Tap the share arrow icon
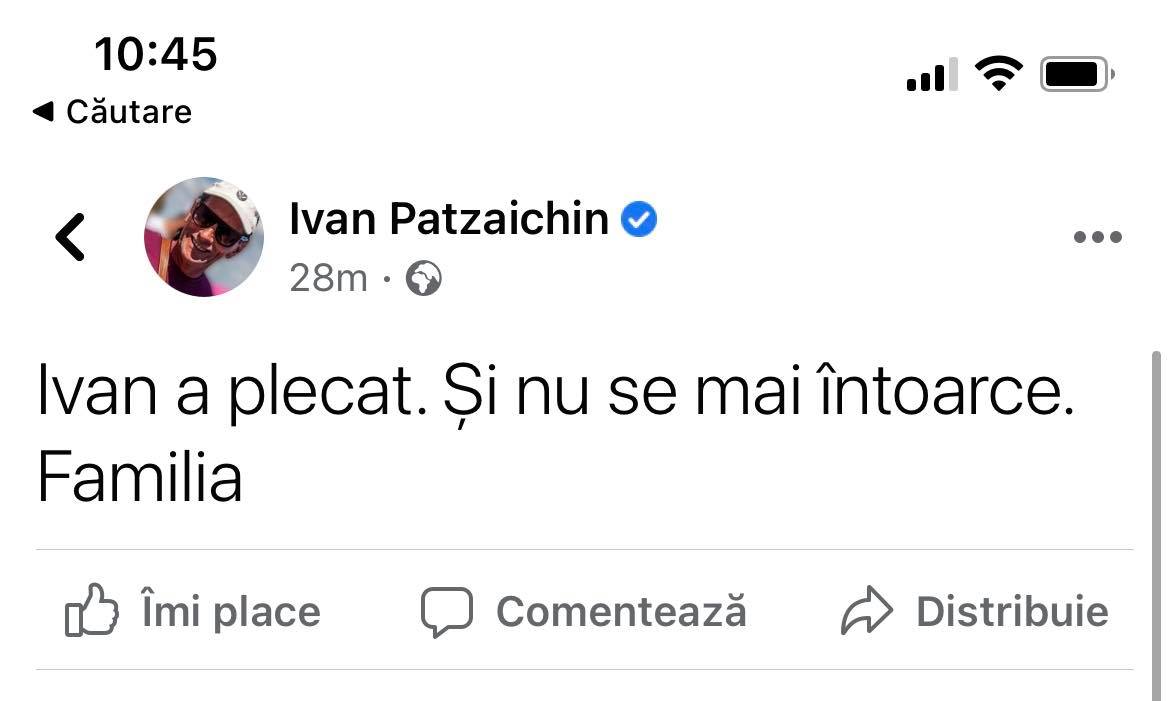 click(865, 612)
